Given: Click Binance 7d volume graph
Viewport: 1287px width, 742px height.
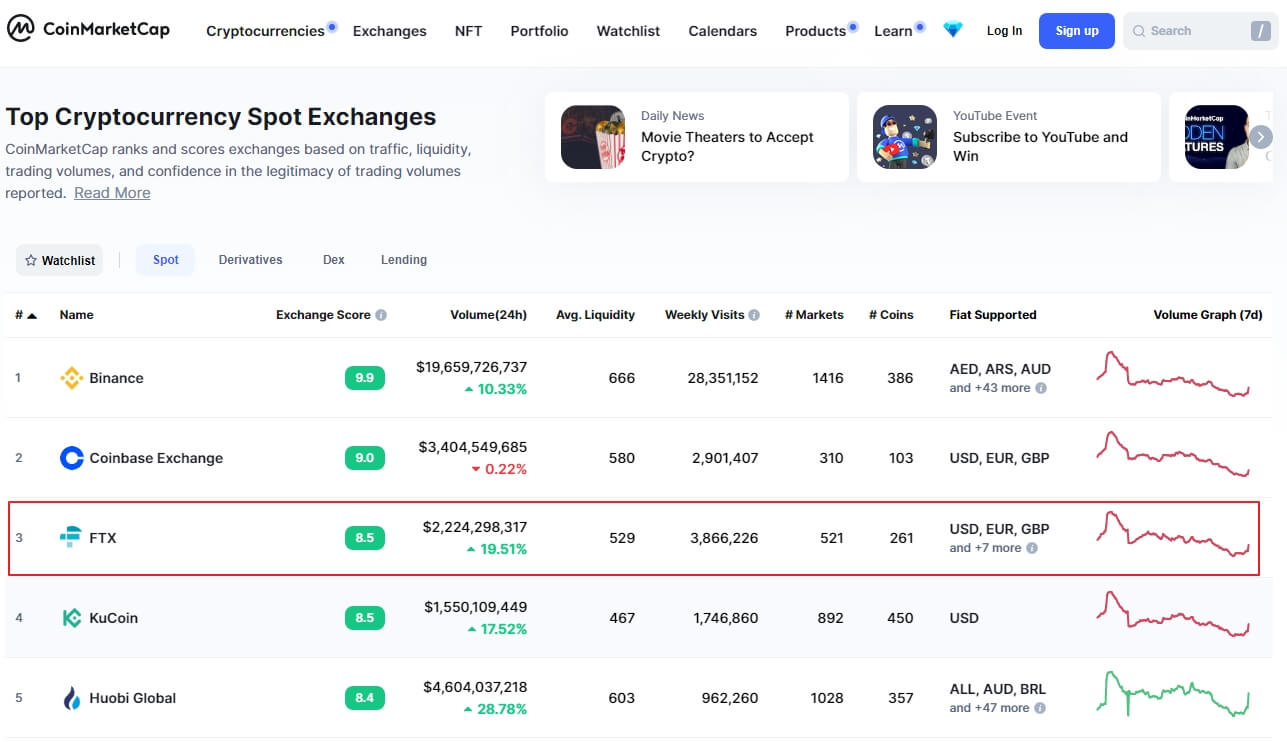Looking at the screenshot, I should tap(1173, 374).
